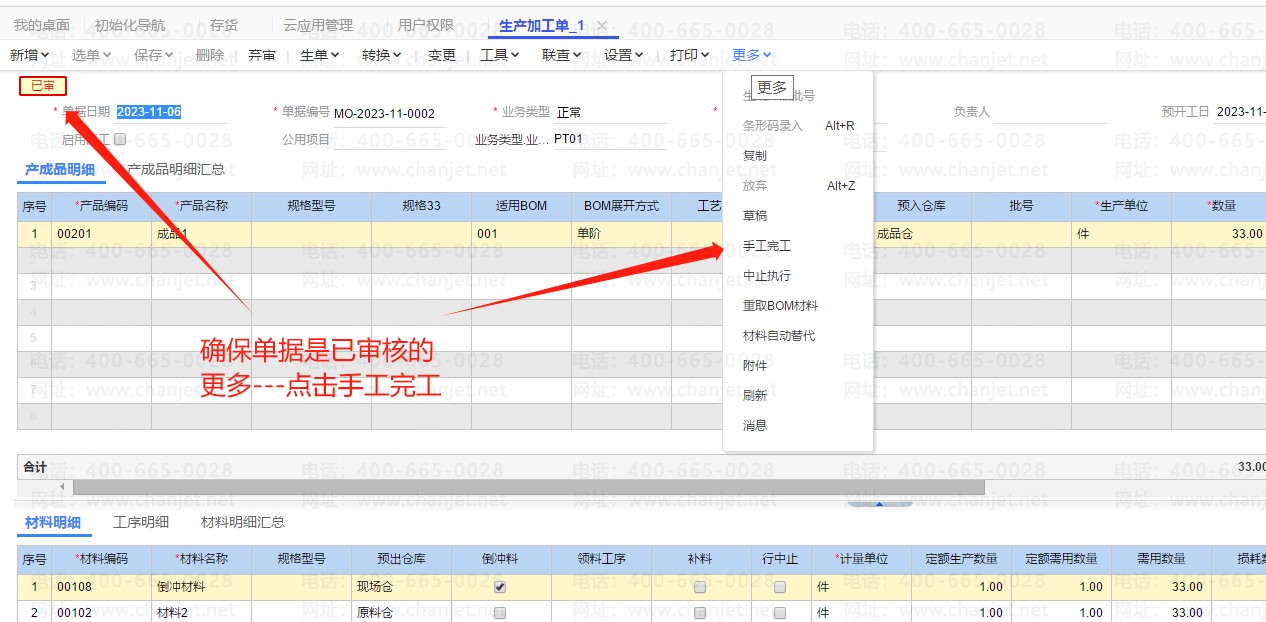Click the horizontal scrollbar thumb
Viewport: 1266px width, 622px height.
point(529,487)
